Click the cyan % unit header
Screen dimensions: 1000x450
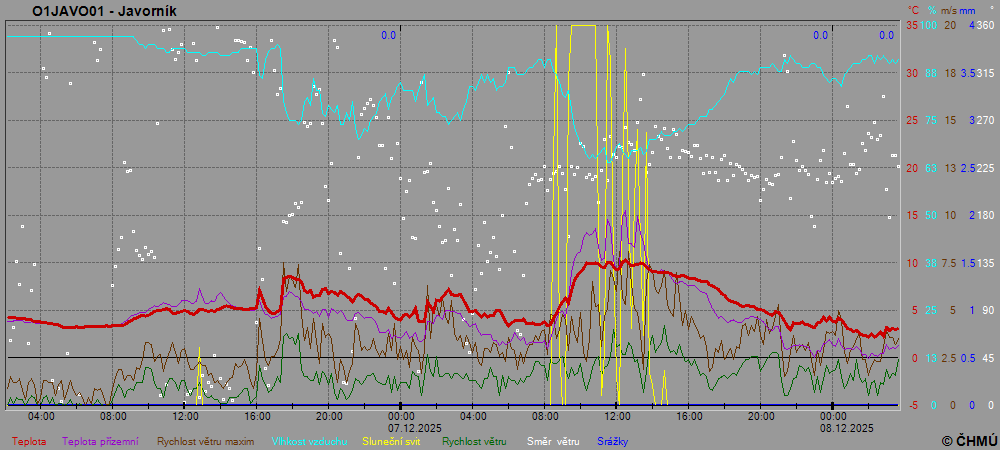pos(930,10)
